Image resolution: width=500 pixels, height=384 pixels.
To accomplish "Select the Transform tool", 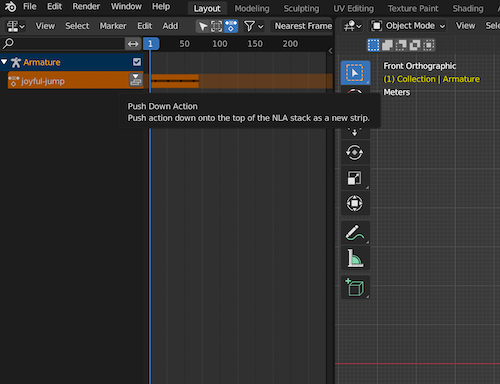I will [355, 203].
